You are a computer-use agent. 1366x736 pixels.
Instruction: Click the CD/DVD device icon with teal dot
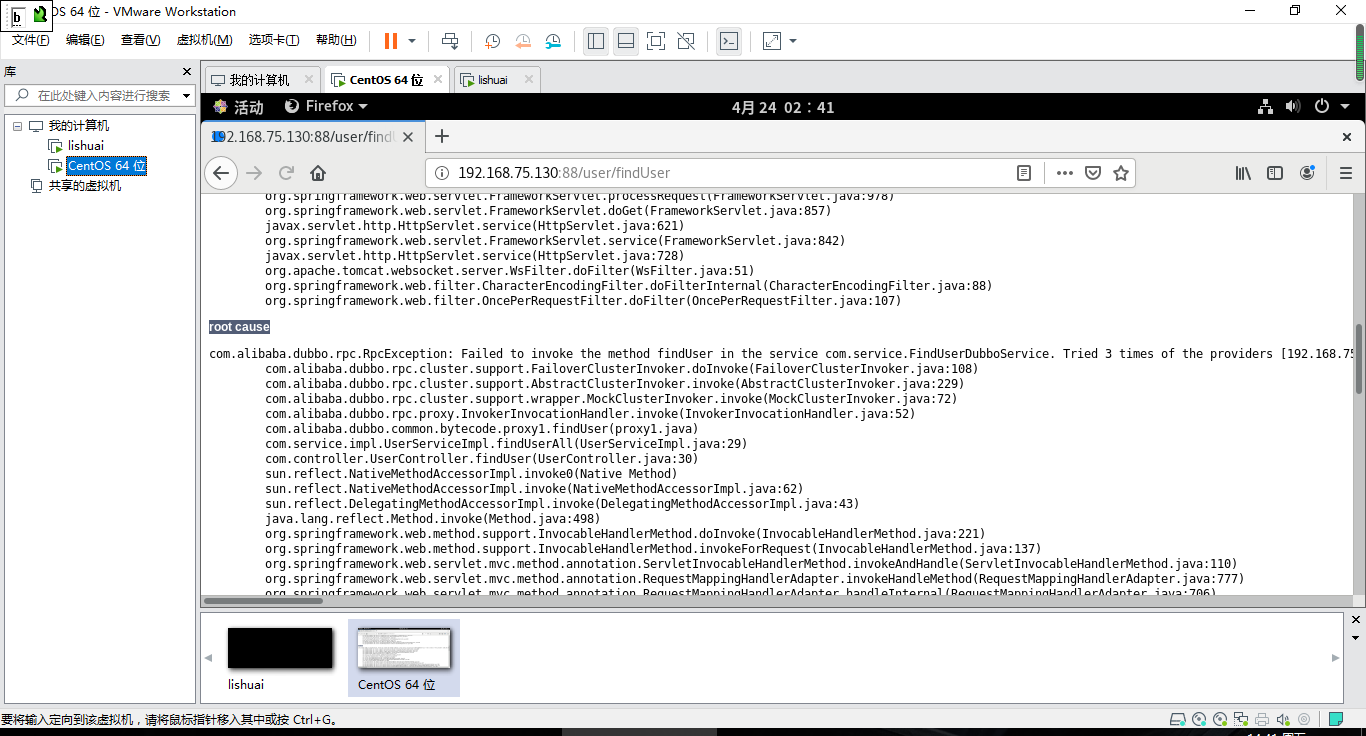1200,719
